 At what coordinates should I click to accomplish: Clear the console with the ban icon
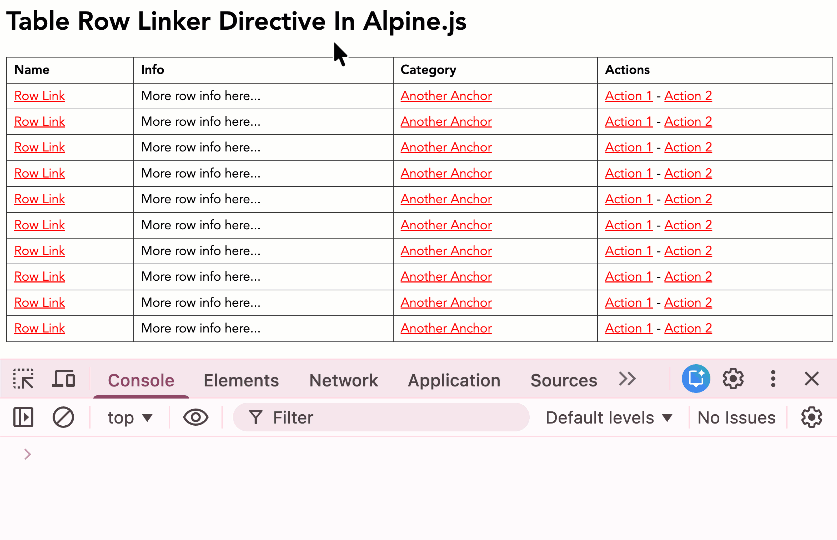point(63,417)
